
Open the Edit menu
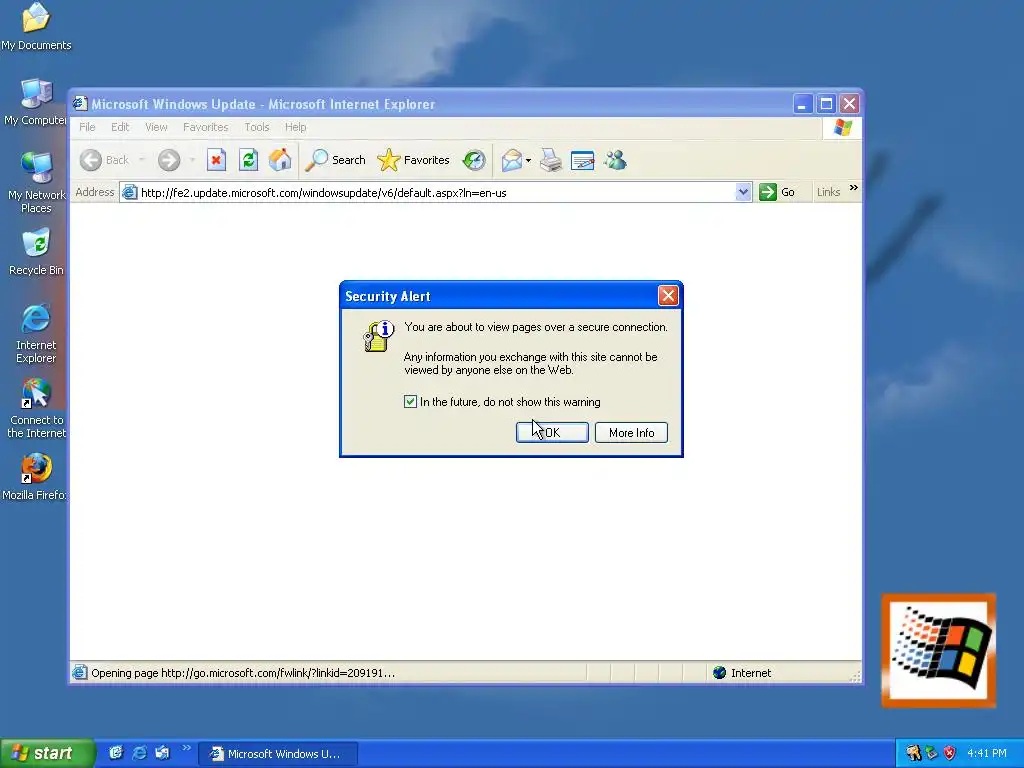click(x=120, y=127)
